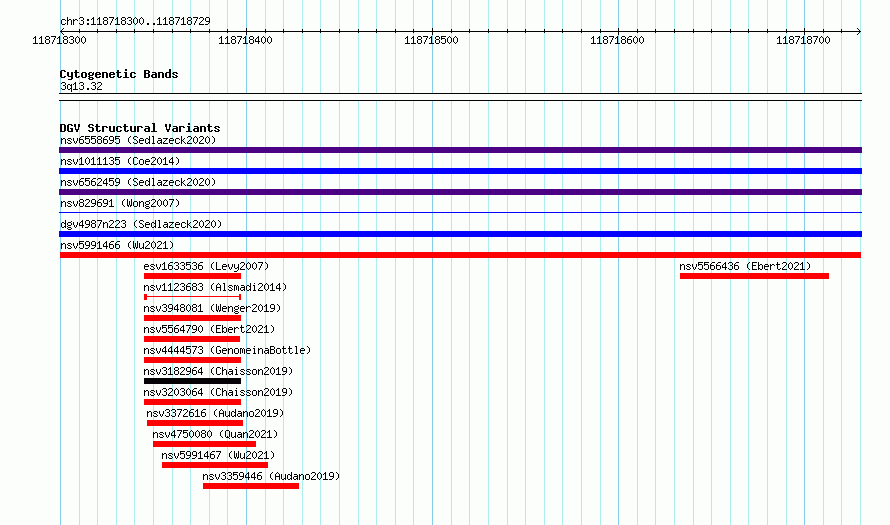This screenshot has width=890, height=525.
Task: Select the nsv5991466 long red bar
Action: tap(460, 255)
